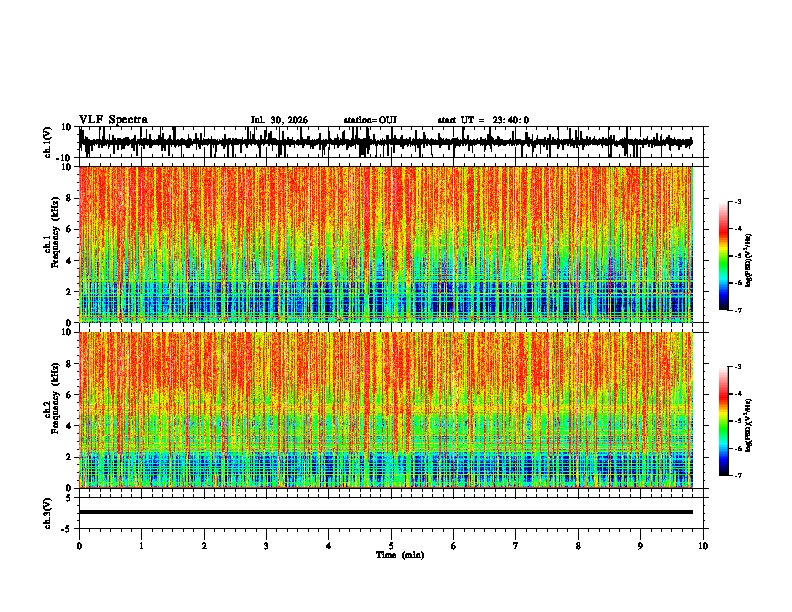Screen dimensions: 792x612
Task: Click the time axis tick label 4
Action: pyautogui.click(x=329, y=546)
